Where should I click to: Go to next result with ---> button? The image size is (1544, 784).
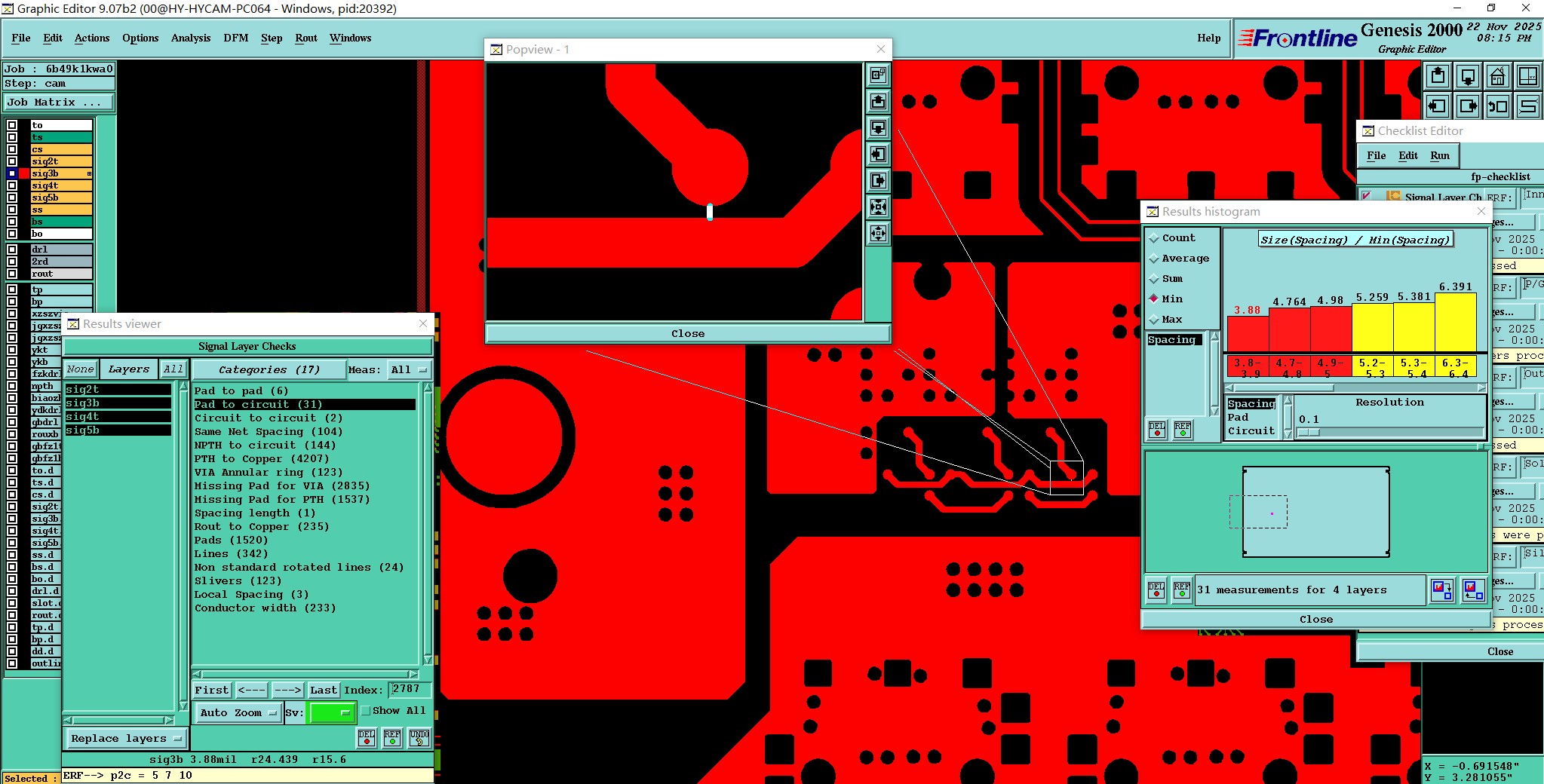(287, 690)
